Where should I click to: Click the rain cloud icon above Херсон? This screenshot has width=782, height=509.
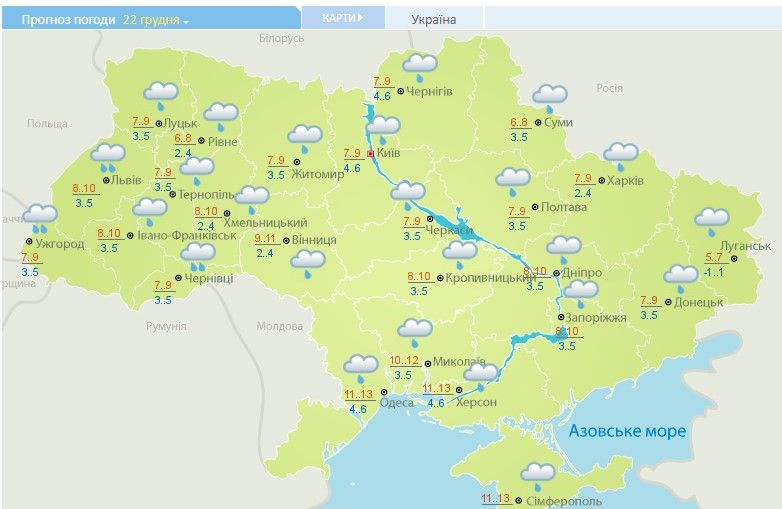[481, 377]
